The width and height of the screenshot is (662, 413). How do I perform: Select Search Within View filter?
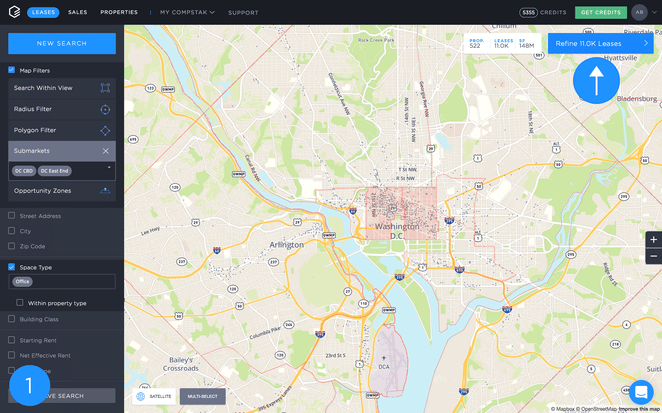point(62,88)
